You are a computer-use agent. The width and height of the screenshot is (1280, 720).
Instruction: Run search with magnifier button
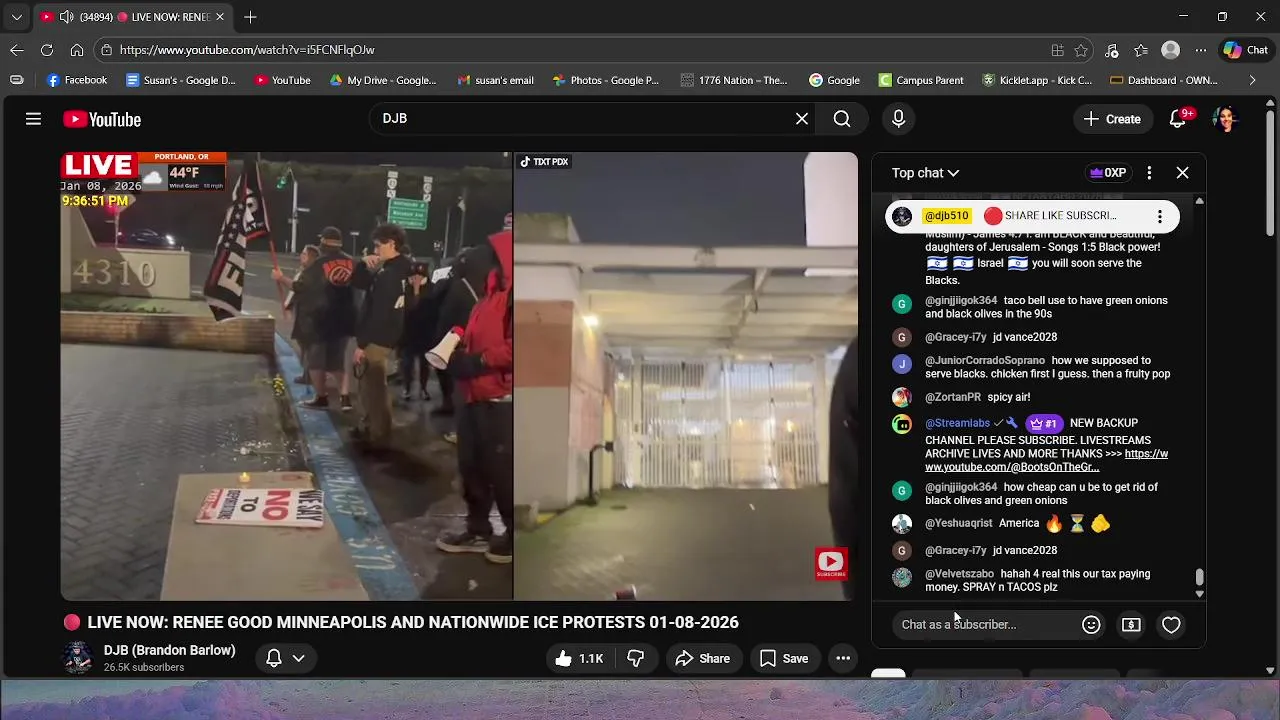click(x=842, y=119)
